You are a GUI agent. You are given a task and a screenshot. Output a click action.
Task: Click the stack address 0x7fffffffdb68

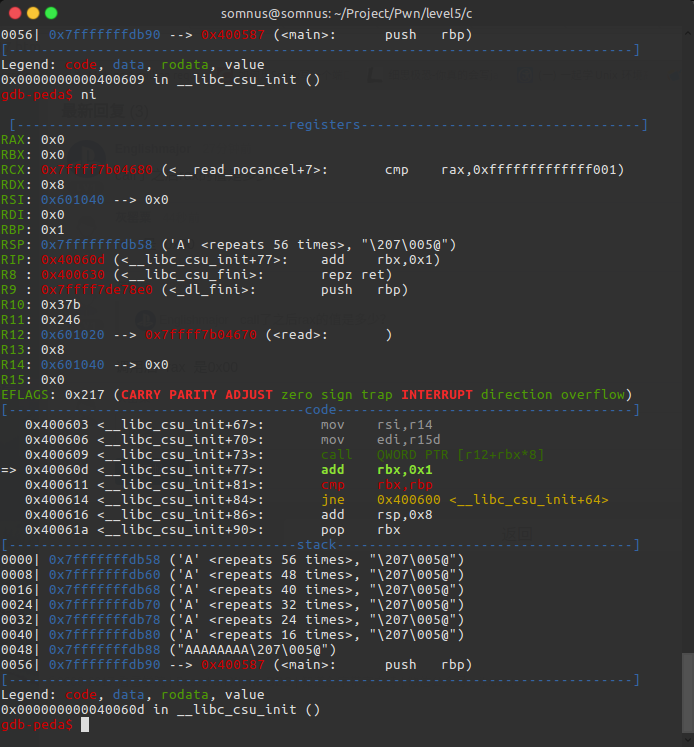(x=104, y=590)
